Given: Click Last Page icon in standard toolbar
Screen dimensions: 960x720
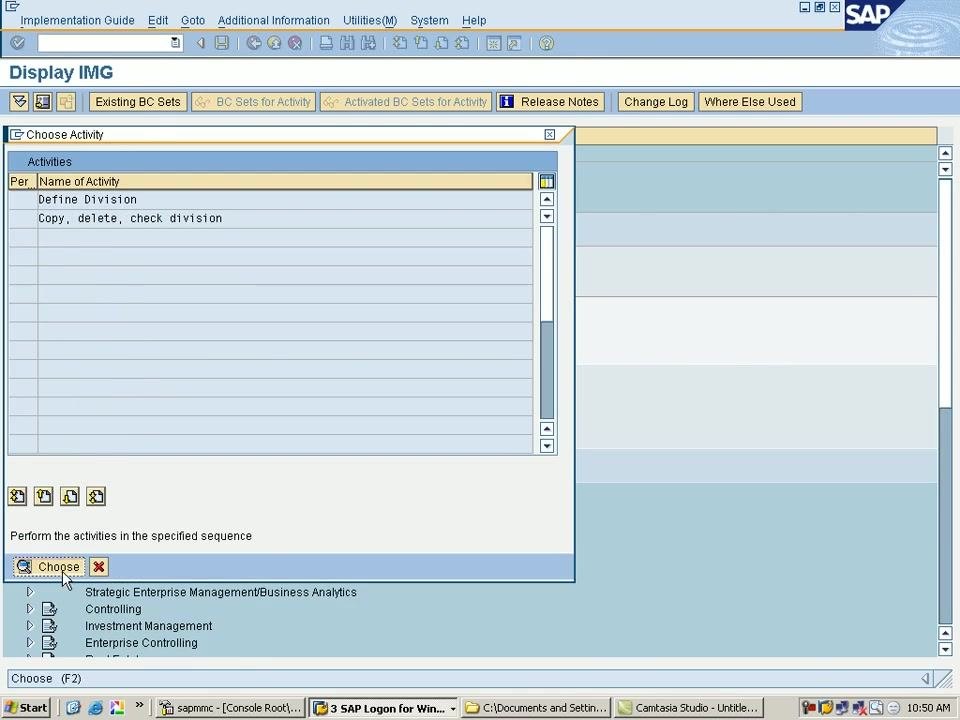Looking at the screenshot, I should (x=462, y=43).
